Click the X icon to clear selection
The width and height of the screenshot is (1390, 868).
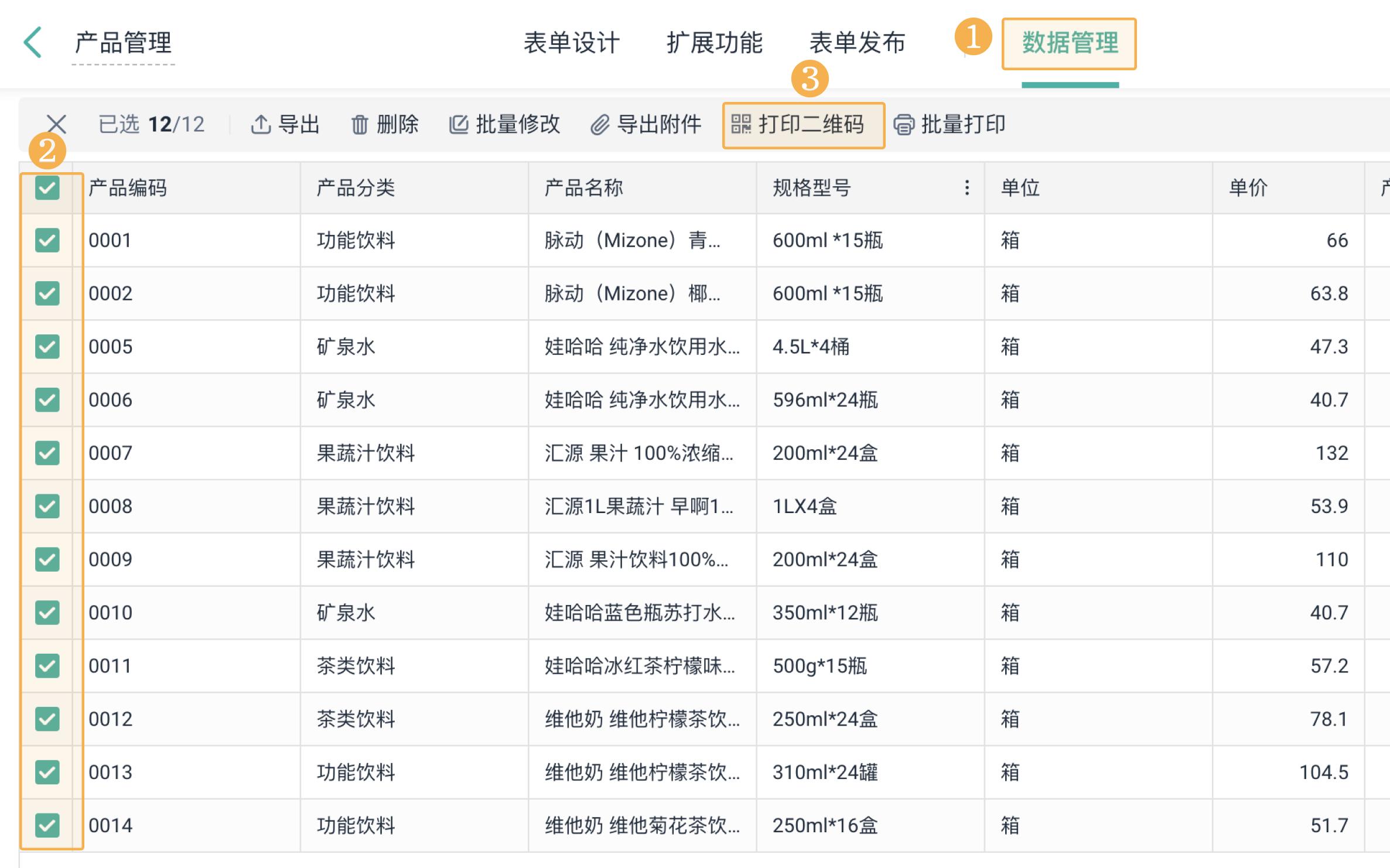coord(57,124)
